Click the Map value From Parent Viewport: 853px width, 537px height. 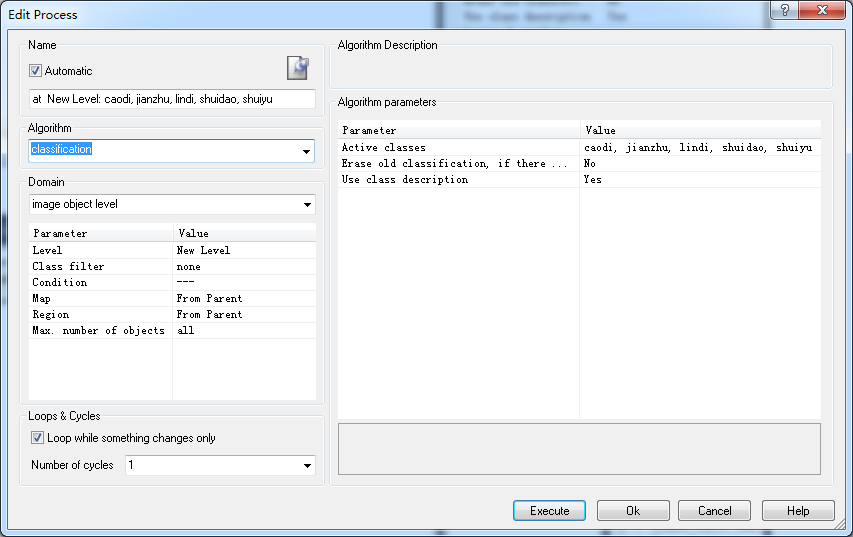(x=244, y=299)
